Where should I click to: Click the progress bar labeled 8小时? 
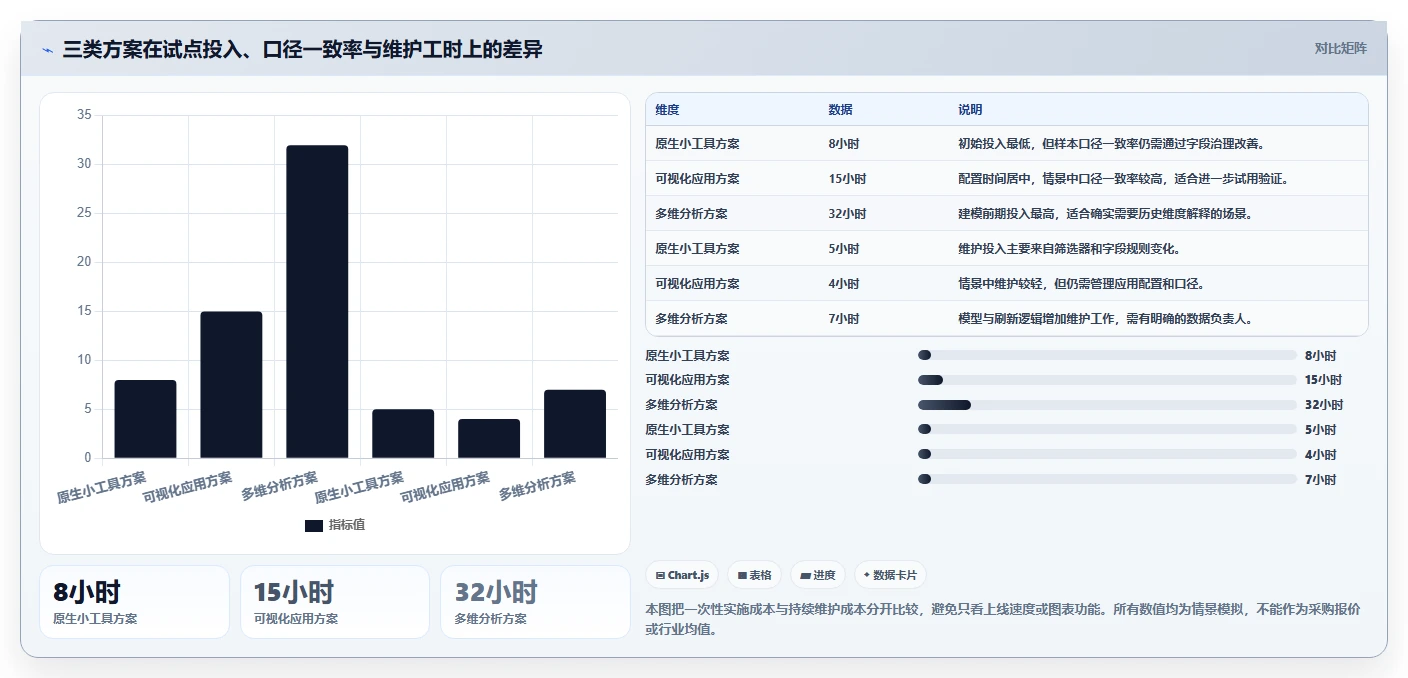coord(1107,355)
